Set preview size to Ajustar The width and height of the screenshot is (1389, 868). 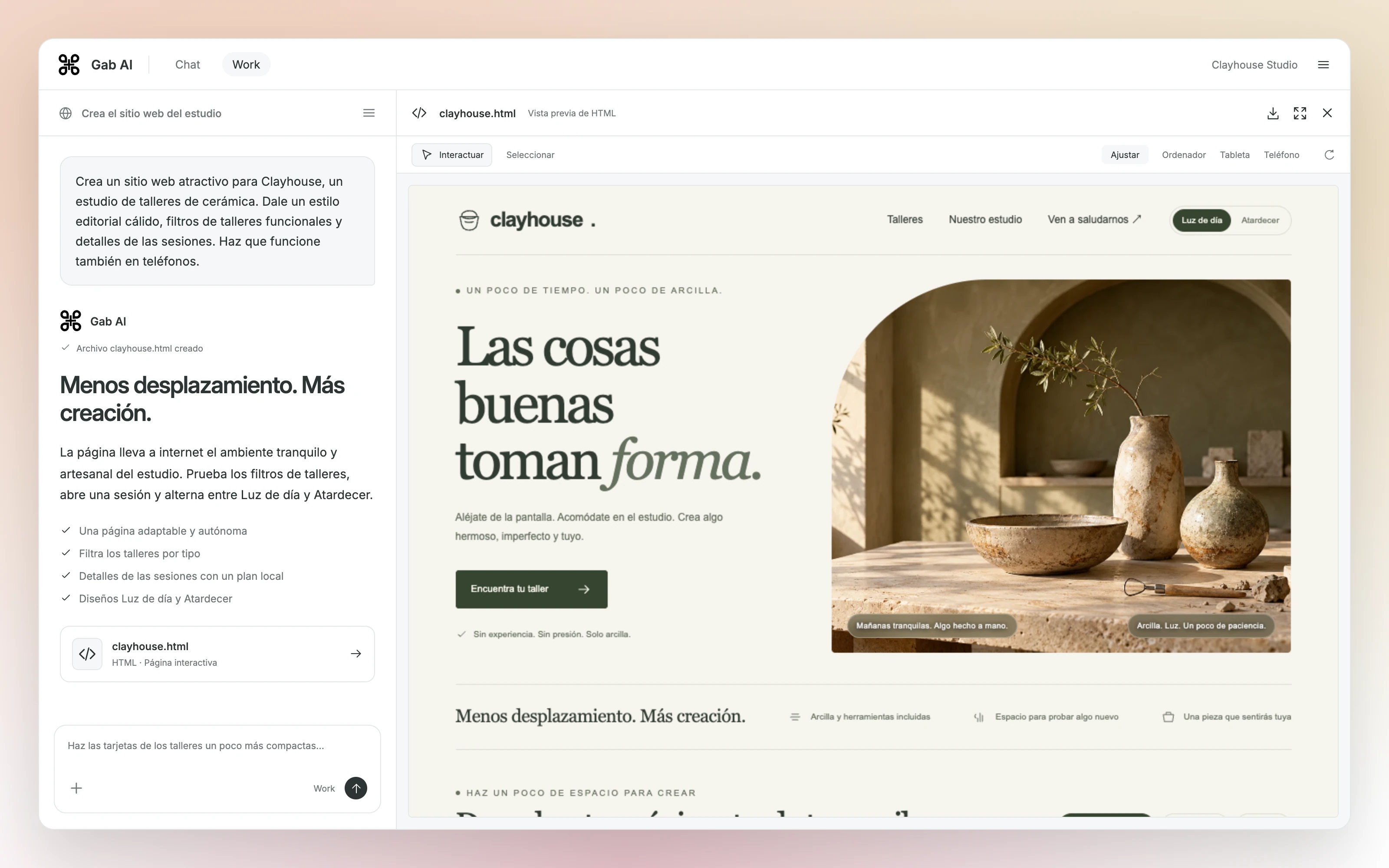(1124, 155)
